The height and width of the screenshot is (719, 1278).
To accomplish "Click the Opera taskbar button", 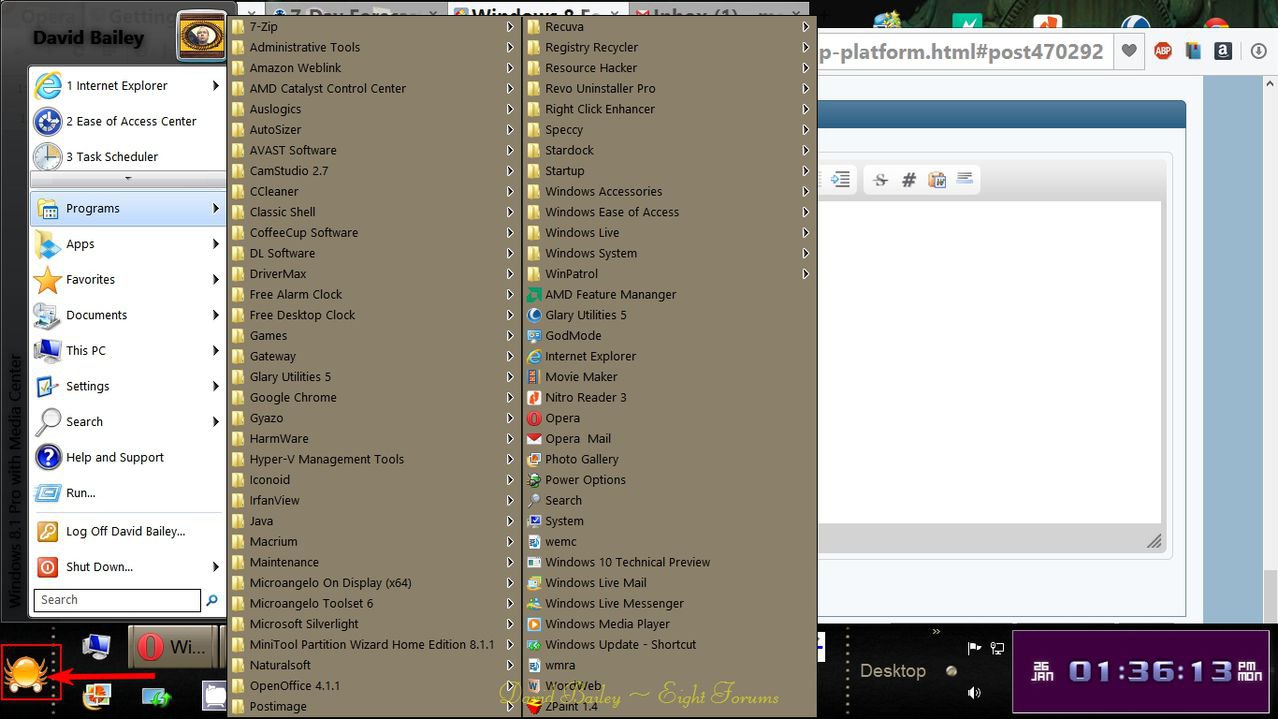I will 173,647.
